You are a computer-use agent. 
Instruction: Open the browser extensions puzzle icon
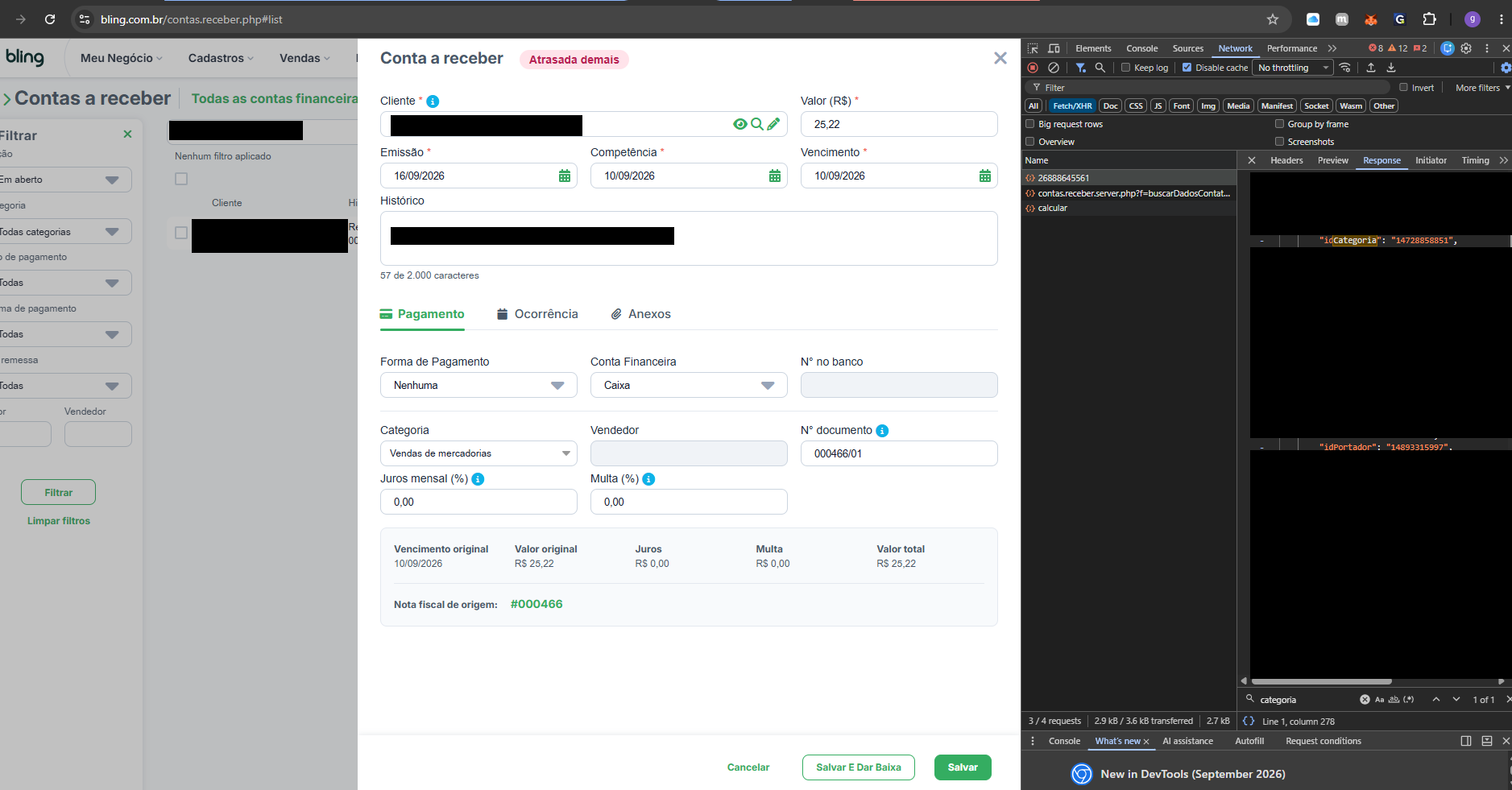coord(1429,19)
